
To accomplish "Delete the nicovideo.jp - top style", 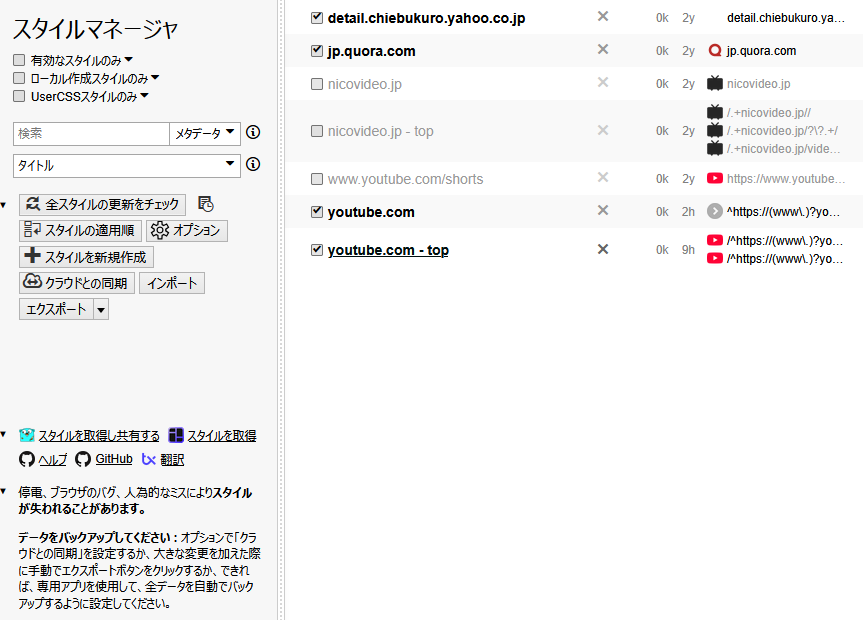I will [x=603, y=130].
